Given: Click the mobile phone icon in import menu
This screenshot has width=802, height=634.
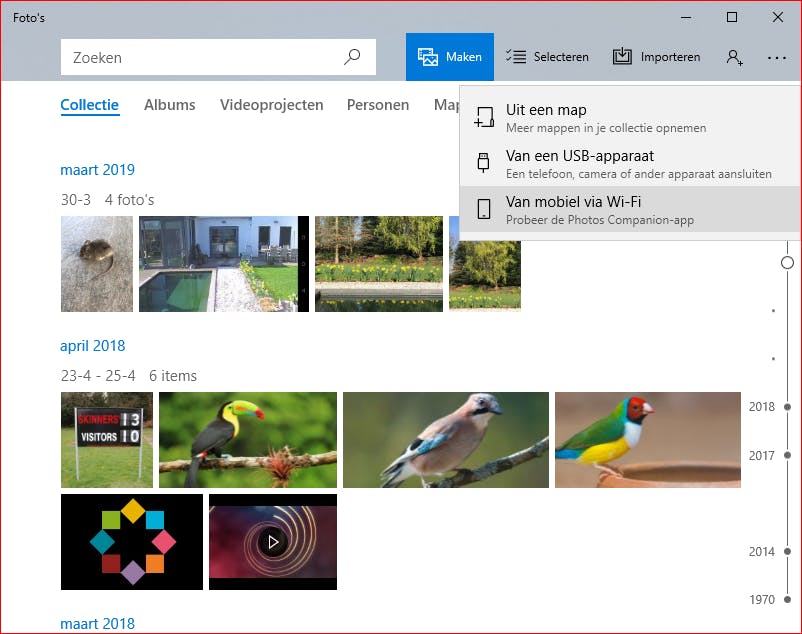Looking at the screenshot, I should click(483, 209).
